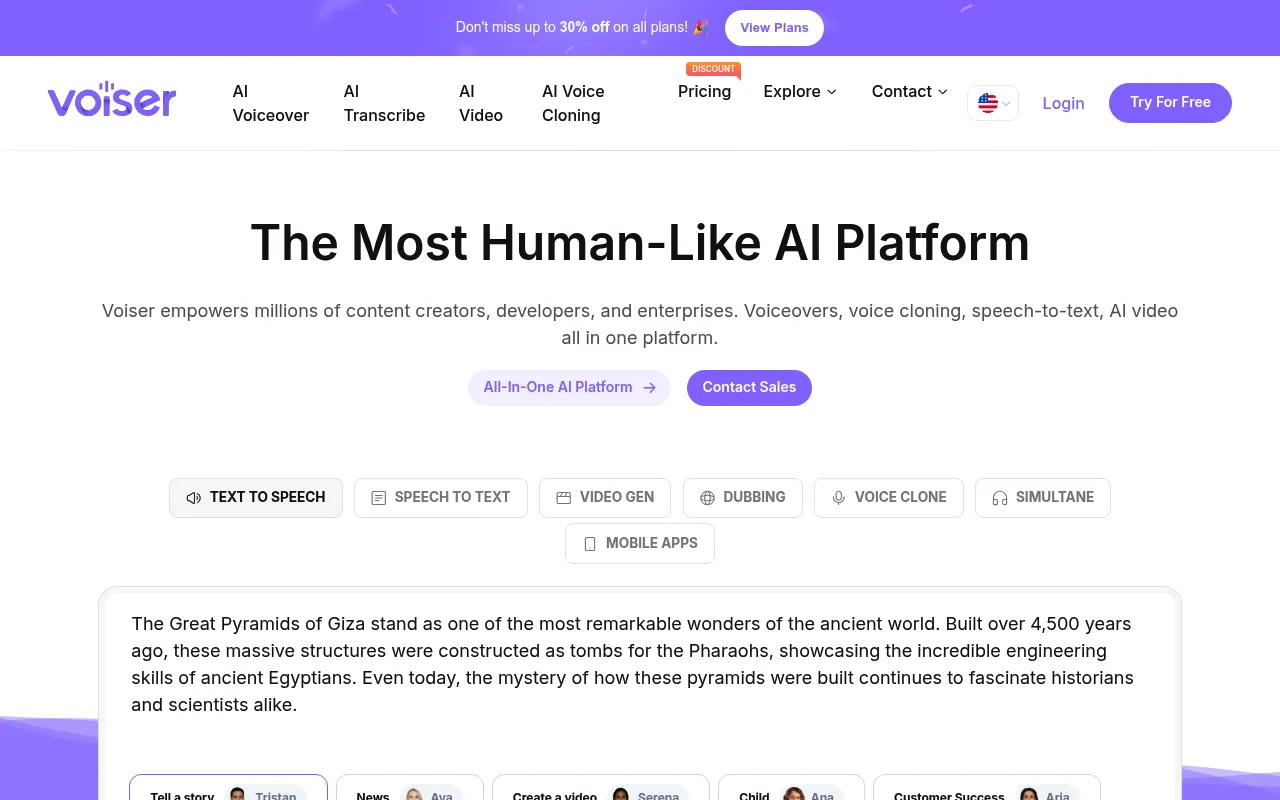Go to AI Transcribe
Screen dimensions: 1280x800
pyautogui.click(x=384, y=103)
